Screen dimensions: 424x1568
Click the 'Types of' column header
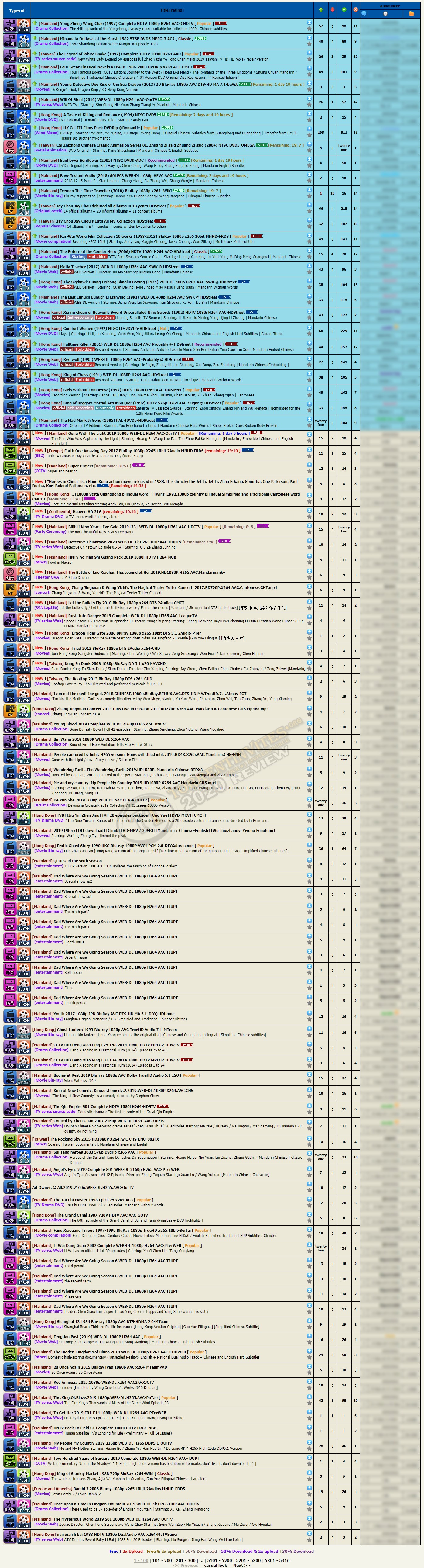tap(17, 10)
